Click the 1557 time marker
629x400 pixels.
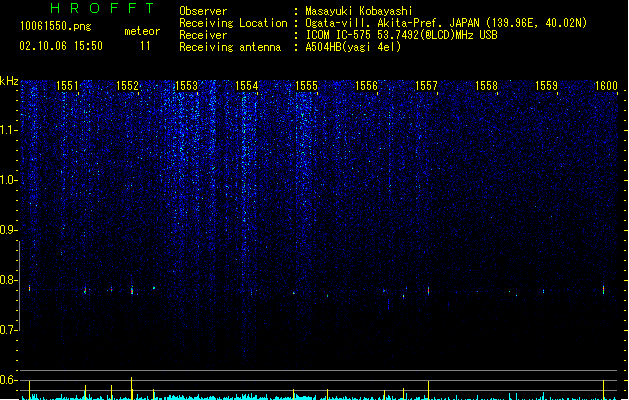426,86
